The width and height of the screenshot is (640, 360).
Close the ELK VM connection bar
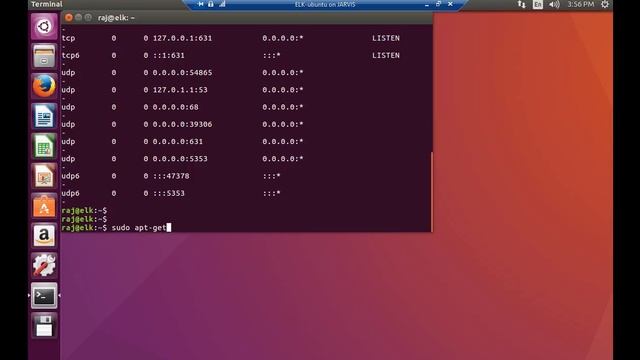point(450,4)
